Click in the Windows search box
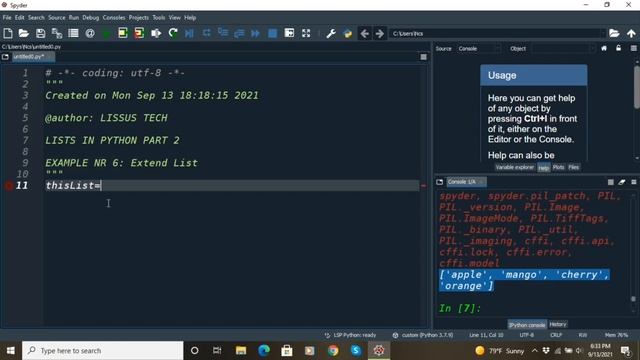 tap(102, 351)
